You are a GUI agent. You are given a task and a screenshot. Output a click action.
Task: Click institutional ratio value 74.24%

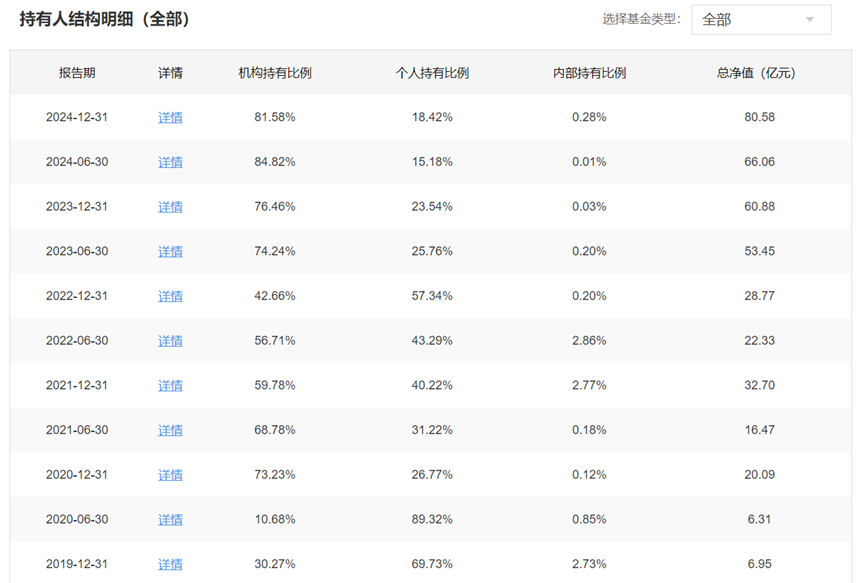[275, 251]
